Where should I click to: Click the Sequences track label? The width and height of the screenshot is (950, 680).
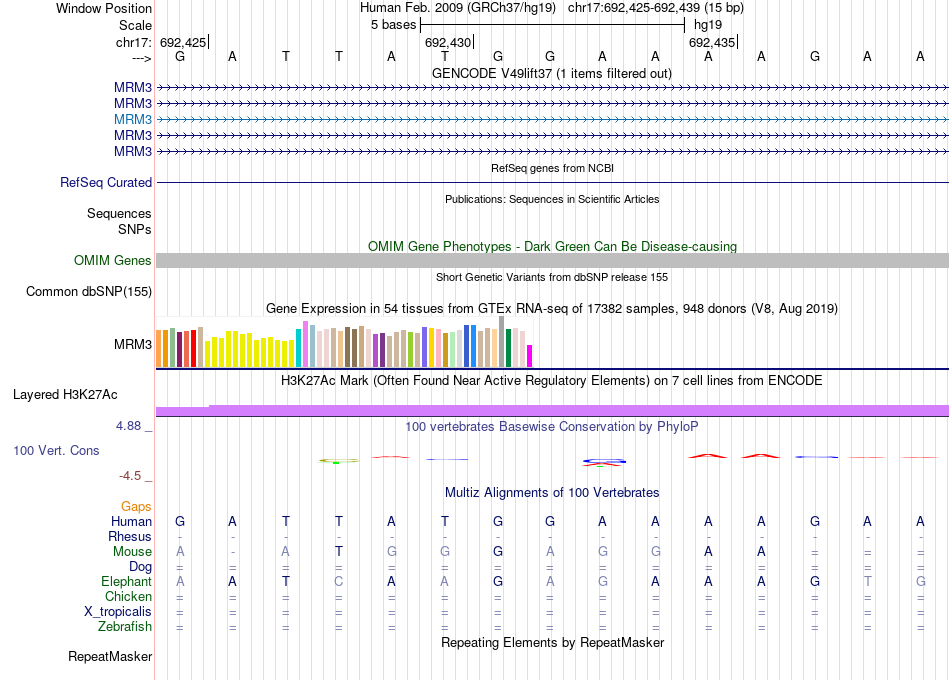(119, 213)
